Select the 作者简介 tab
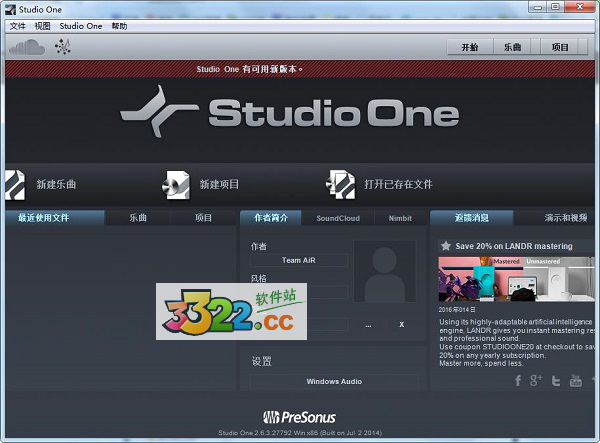Screen dimensions: 600x443 (271, 218)
